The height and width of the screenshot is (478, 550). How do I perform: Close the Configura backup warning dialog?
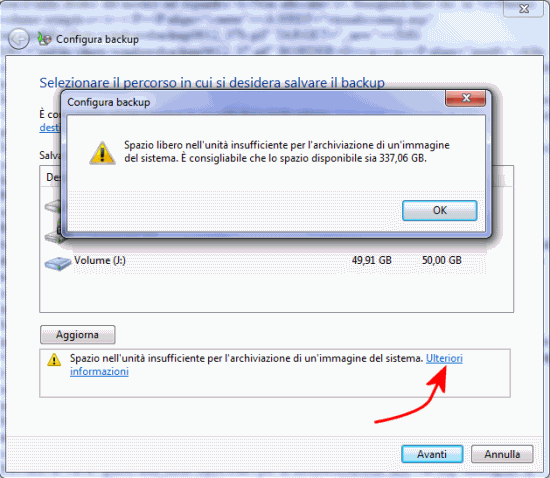click(x=465, y=98)
